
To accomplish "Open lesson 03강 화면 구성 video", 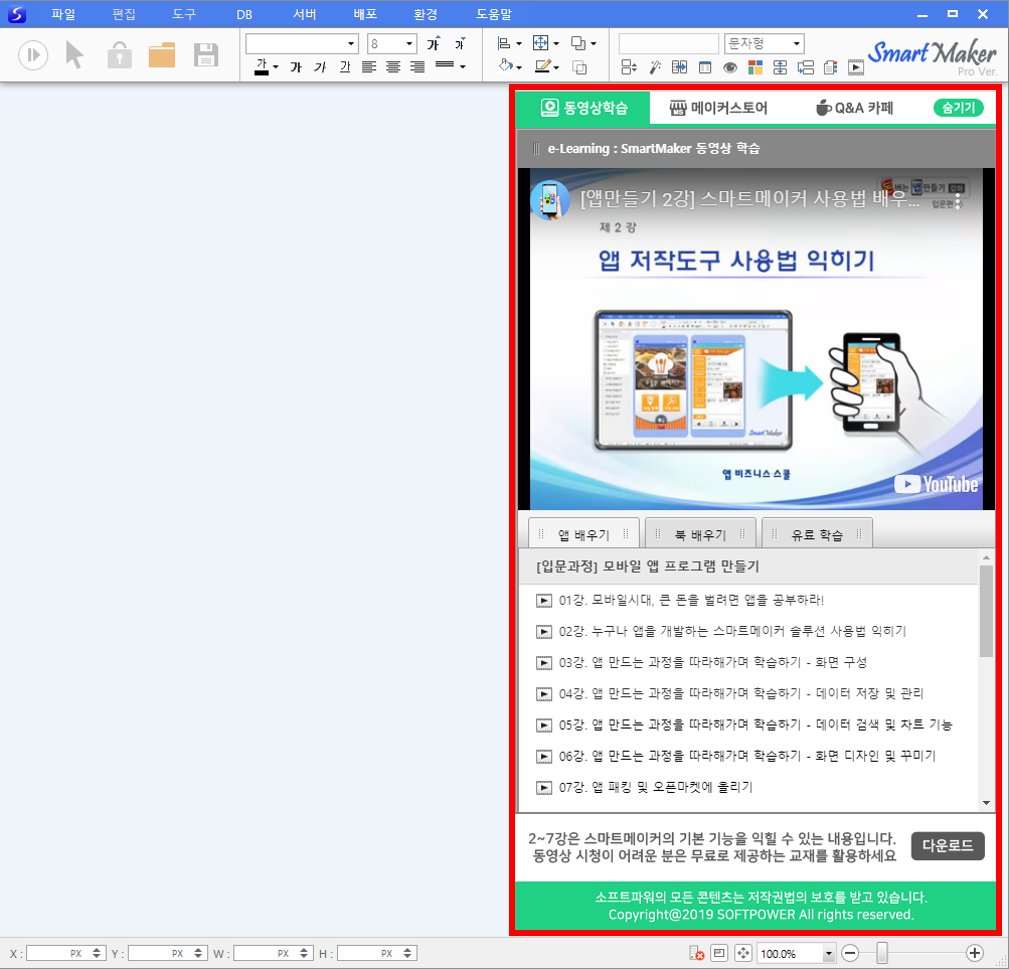I will click(701, 662).
